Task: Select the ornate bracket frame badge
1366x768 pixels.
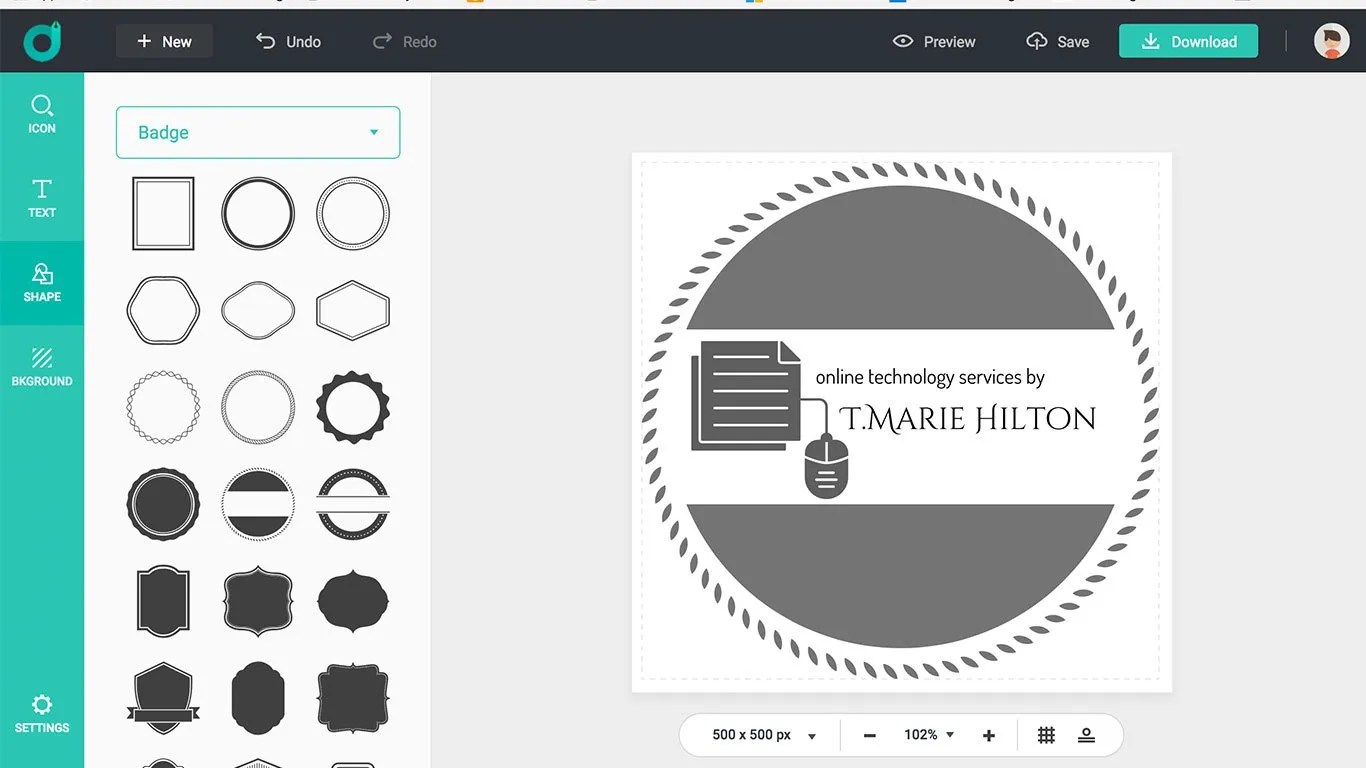Action: click(x=258, y=601)
